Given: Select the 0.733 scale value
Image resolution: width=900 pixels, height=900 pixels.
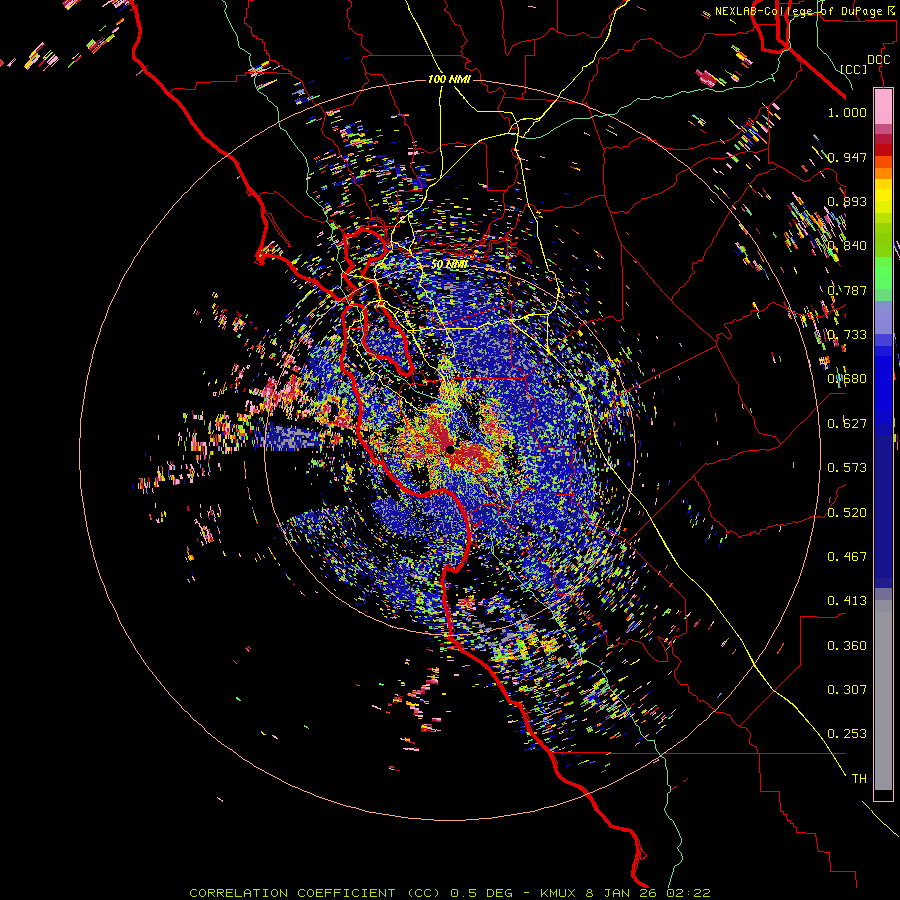Looking at the screenshot, I should [x=847, y=335].
